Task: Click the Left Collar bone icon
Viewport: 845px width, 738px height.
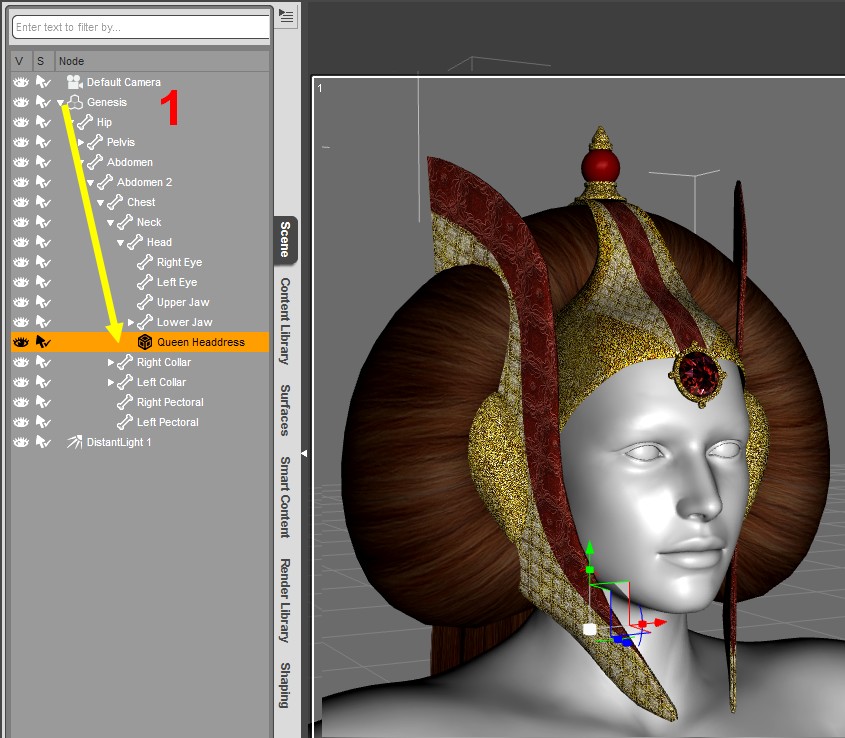Action: 125,382
